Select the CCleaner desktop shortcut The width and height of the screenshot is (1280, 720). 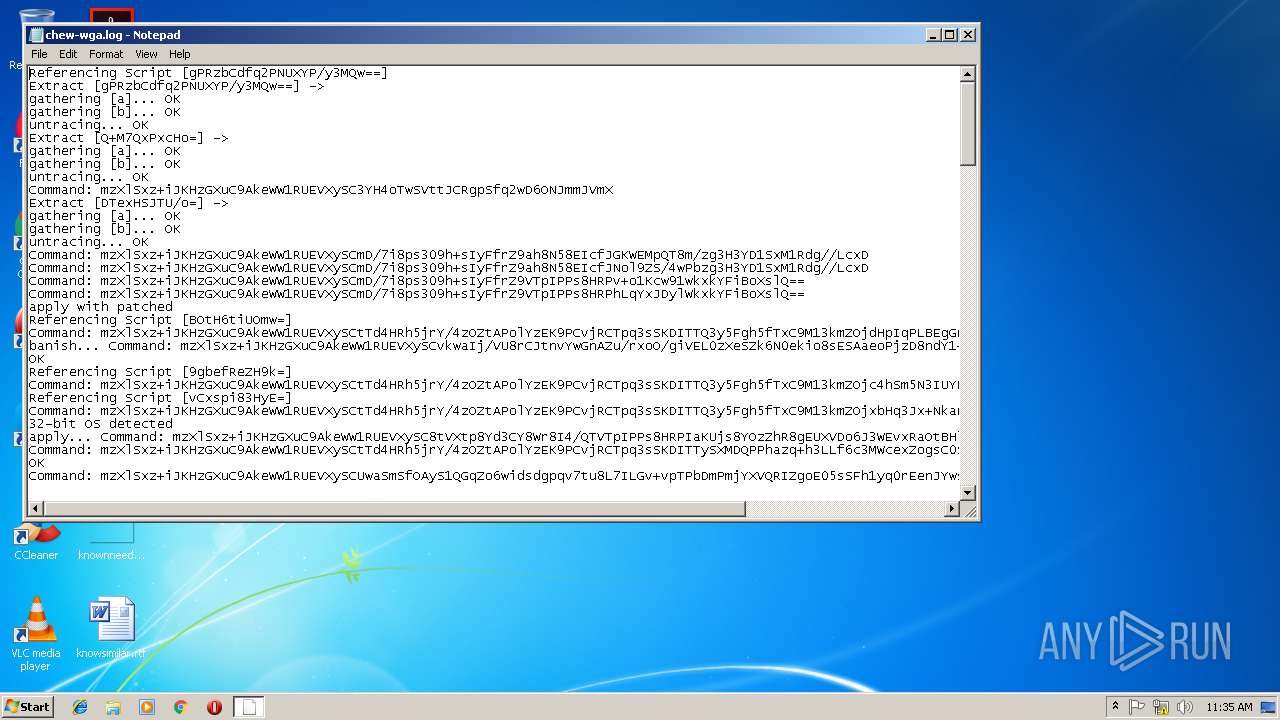coord(36,541)
